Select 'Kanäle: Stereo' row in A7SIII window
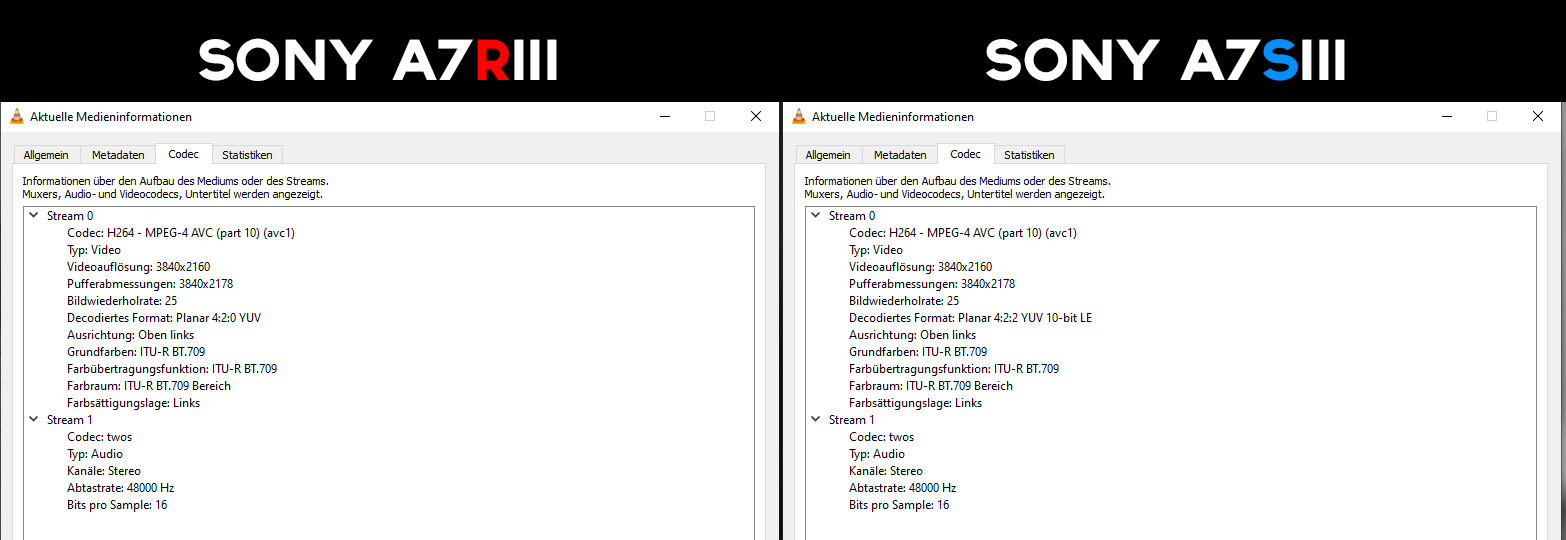The height and width of the screenshot is (540, 1566). point(886,471)
